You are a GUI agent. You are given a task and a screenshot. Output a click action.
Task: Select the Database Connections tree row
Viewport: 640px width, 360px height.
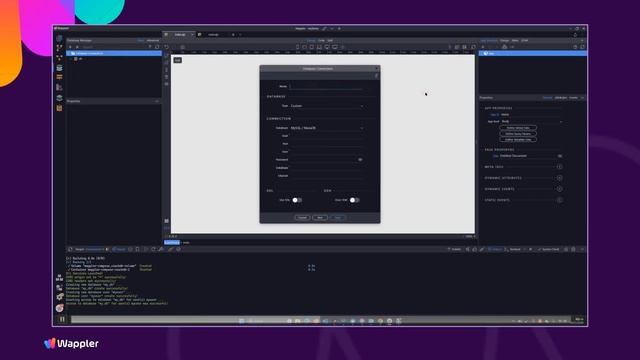(x=114, y=53)
